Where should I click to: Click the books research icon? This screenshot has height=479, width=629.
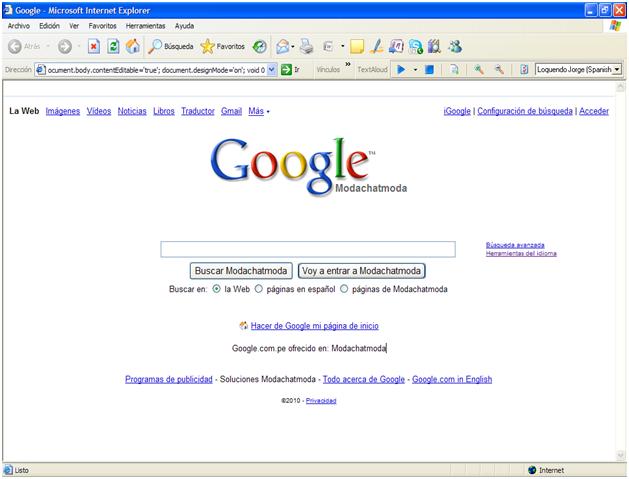434,47
